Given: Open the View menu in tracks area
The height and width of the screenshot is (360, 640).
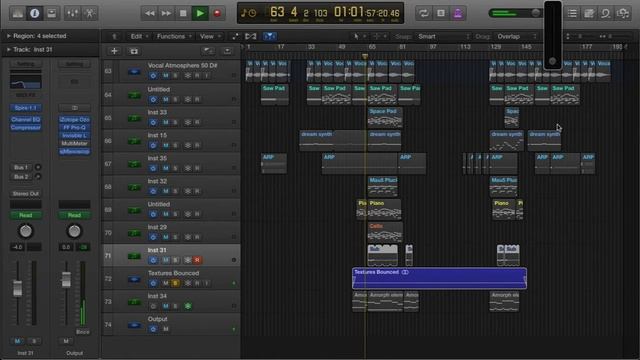Looking at the screenshot, I should coord(210,36).
